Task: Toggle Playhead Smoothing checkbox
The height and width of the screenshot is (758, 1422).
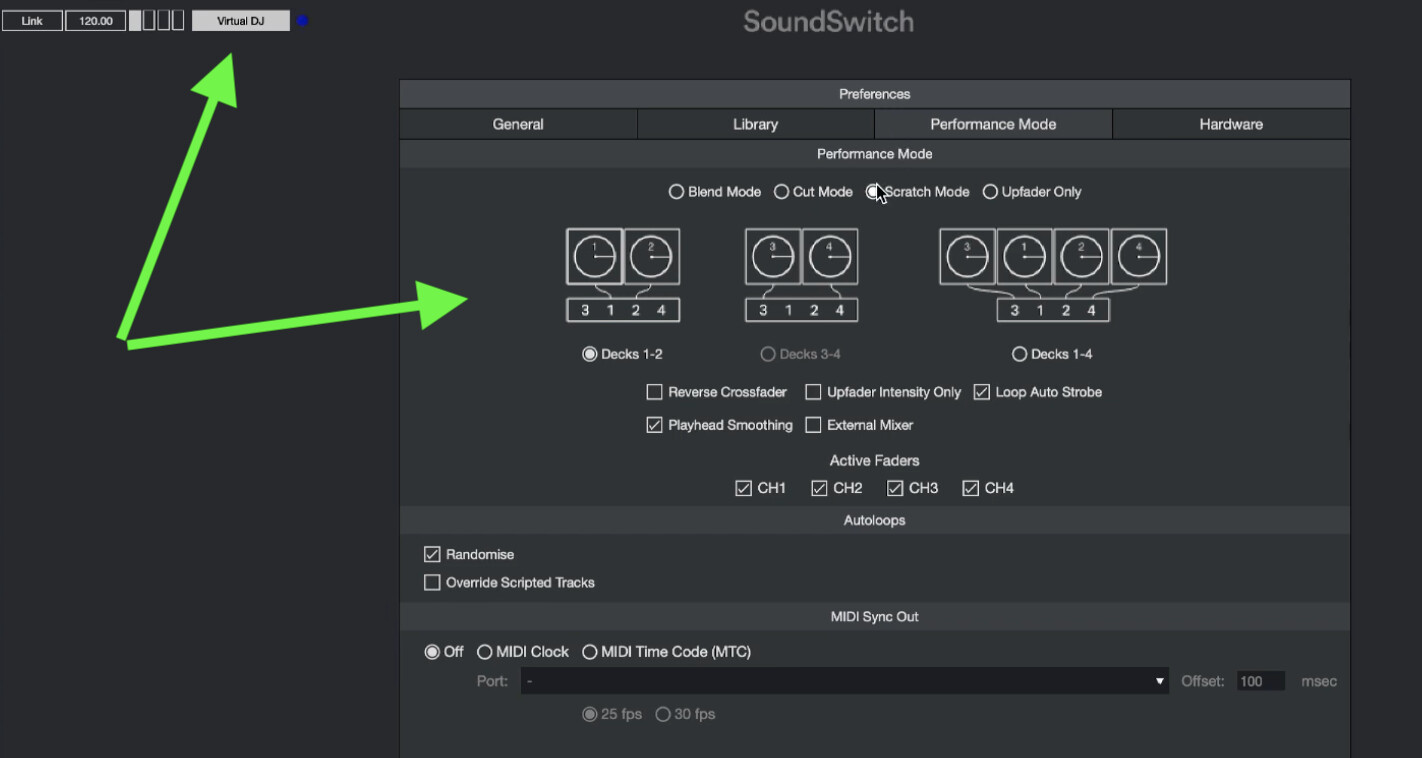Action: [x=655, y=425]
